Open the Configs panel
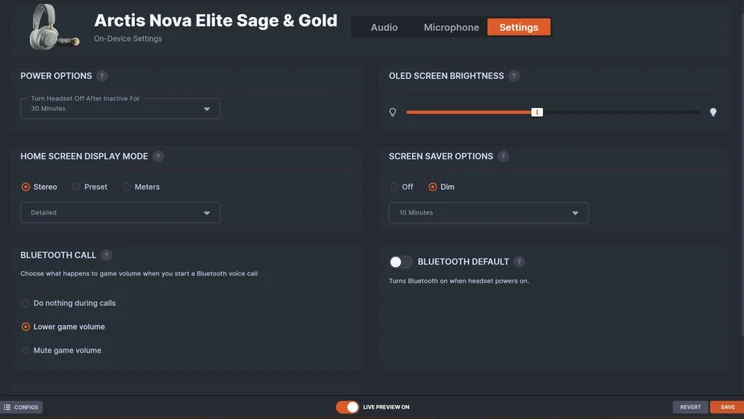This screenshot has width=744, height=419. click(22, 407)
